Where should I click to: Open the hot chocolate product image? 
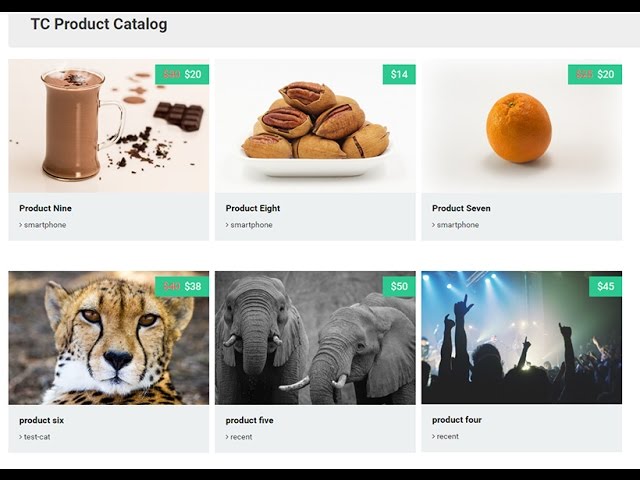[109, 126]
